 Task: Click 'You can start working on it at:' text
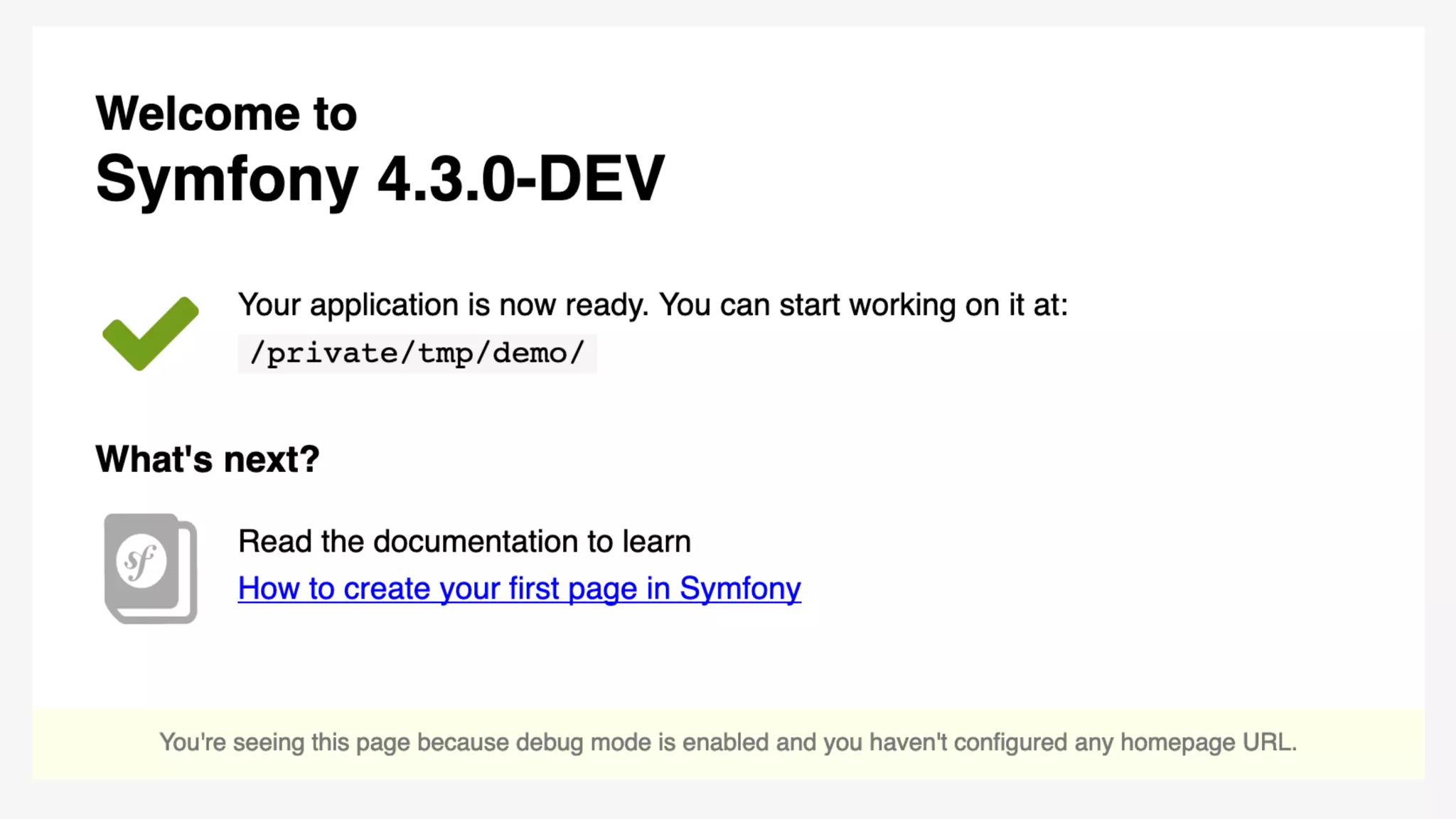863,305
